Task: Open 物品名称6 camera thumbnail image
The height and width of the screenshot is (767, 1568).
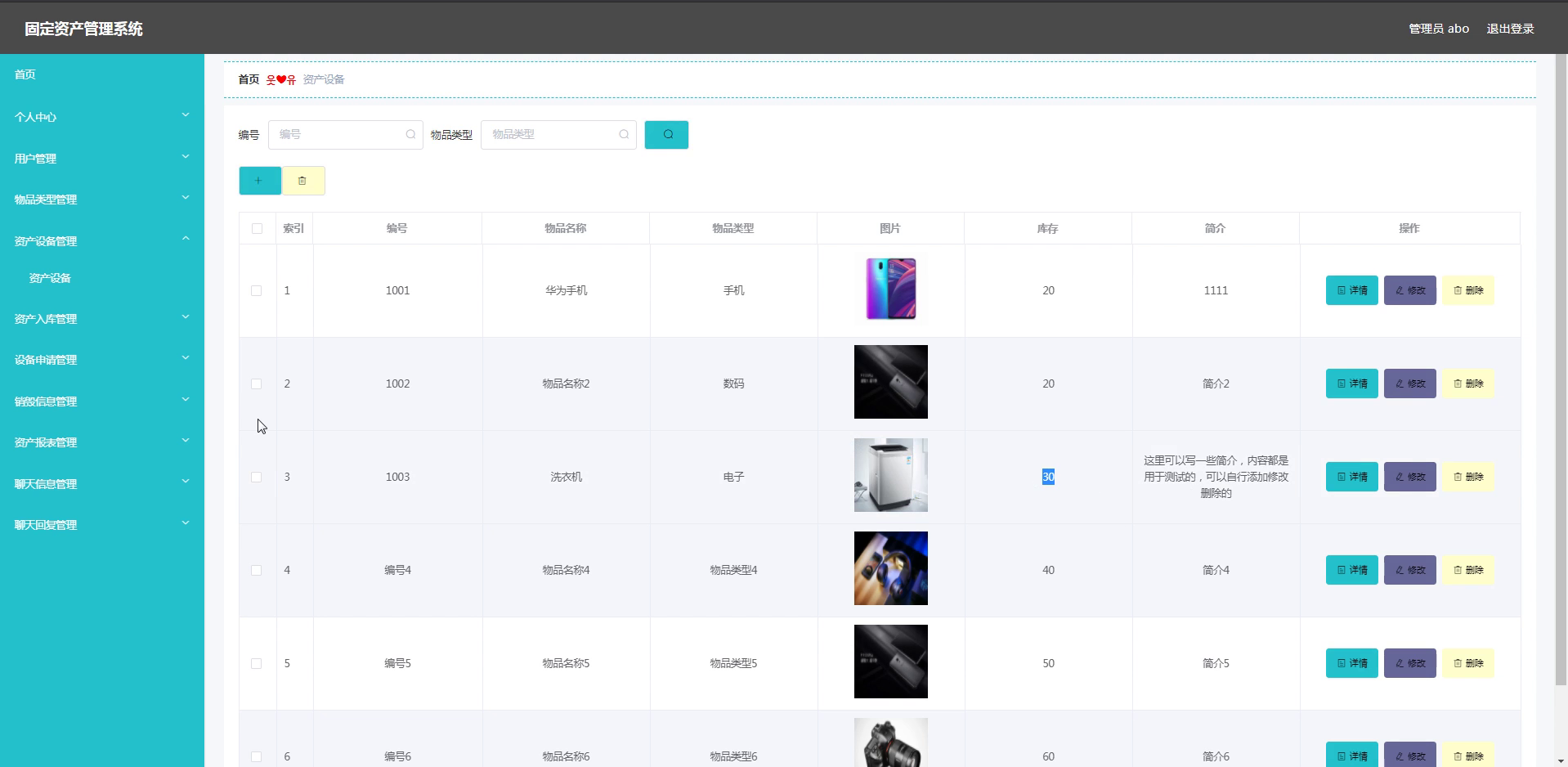Action: tap(891, 742)
